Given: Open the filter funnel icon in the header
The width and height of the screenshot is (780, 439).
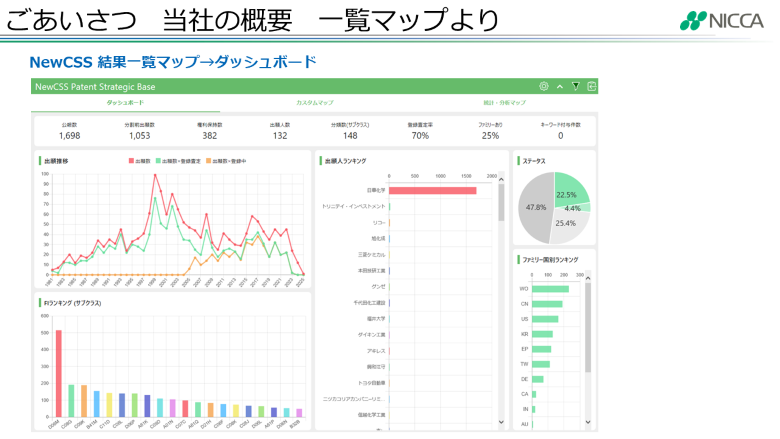Looking at the screenshot, I should pyautogui.click(x=576, y=86).
